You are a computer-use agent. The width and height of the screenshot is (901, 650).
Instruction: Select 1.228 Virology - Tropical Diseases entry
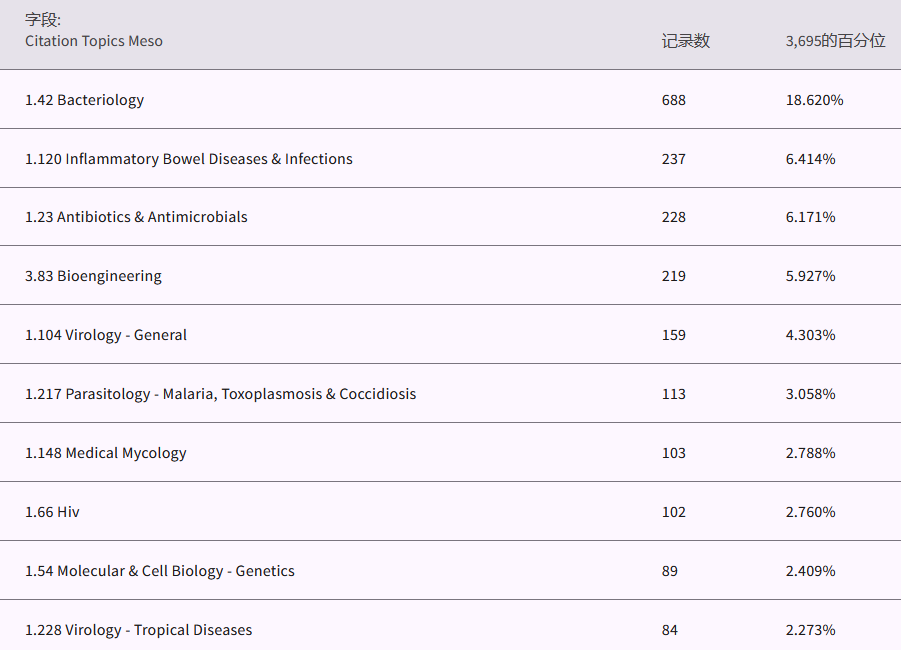coord(138,630)
